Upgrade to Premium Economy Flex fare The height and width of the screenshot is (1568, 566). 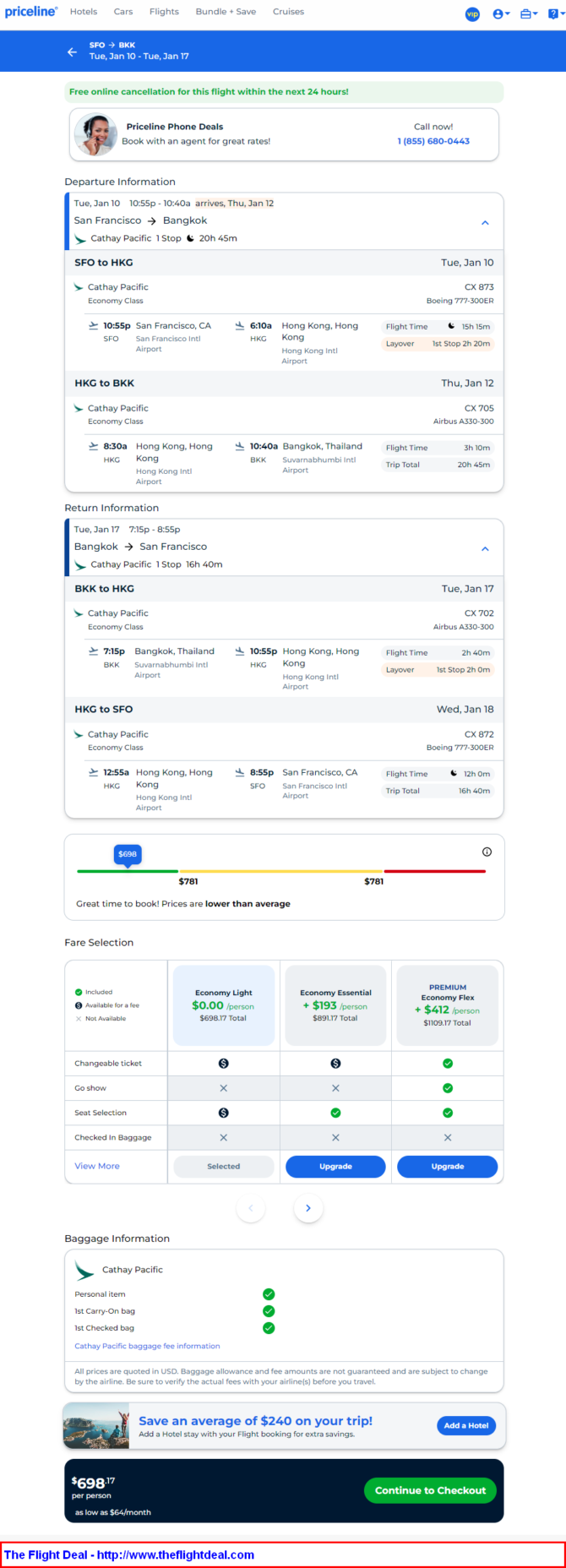pos(448,1166)
